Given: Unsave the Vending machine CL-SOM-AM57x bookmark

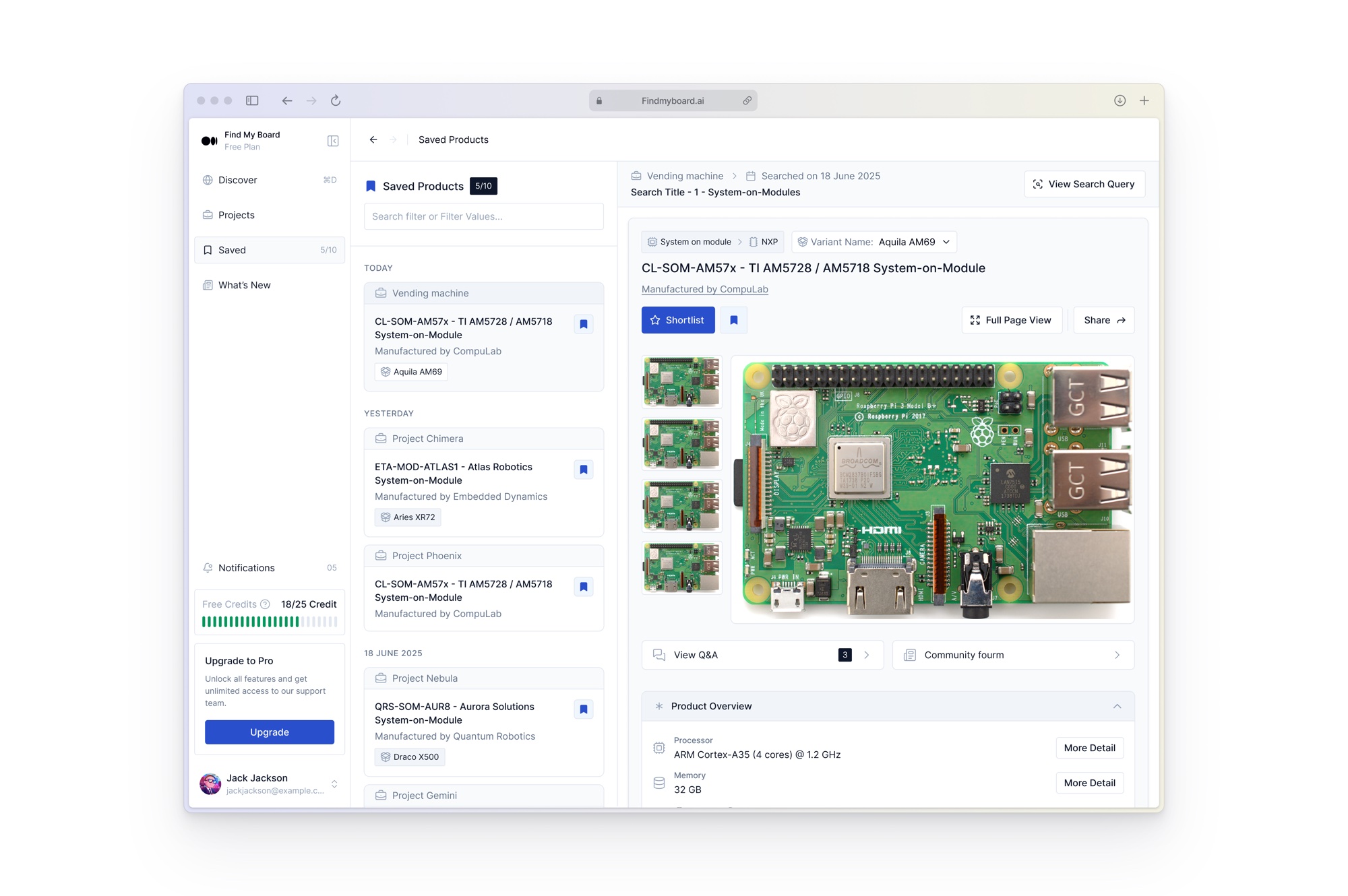Looking at the screenshot, I should click(x=584, y=324).
